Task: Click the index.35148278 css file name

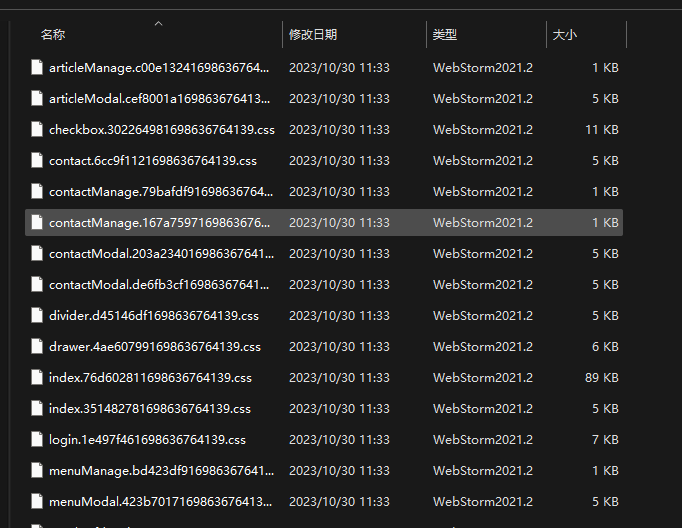Action: pos(150,409)
